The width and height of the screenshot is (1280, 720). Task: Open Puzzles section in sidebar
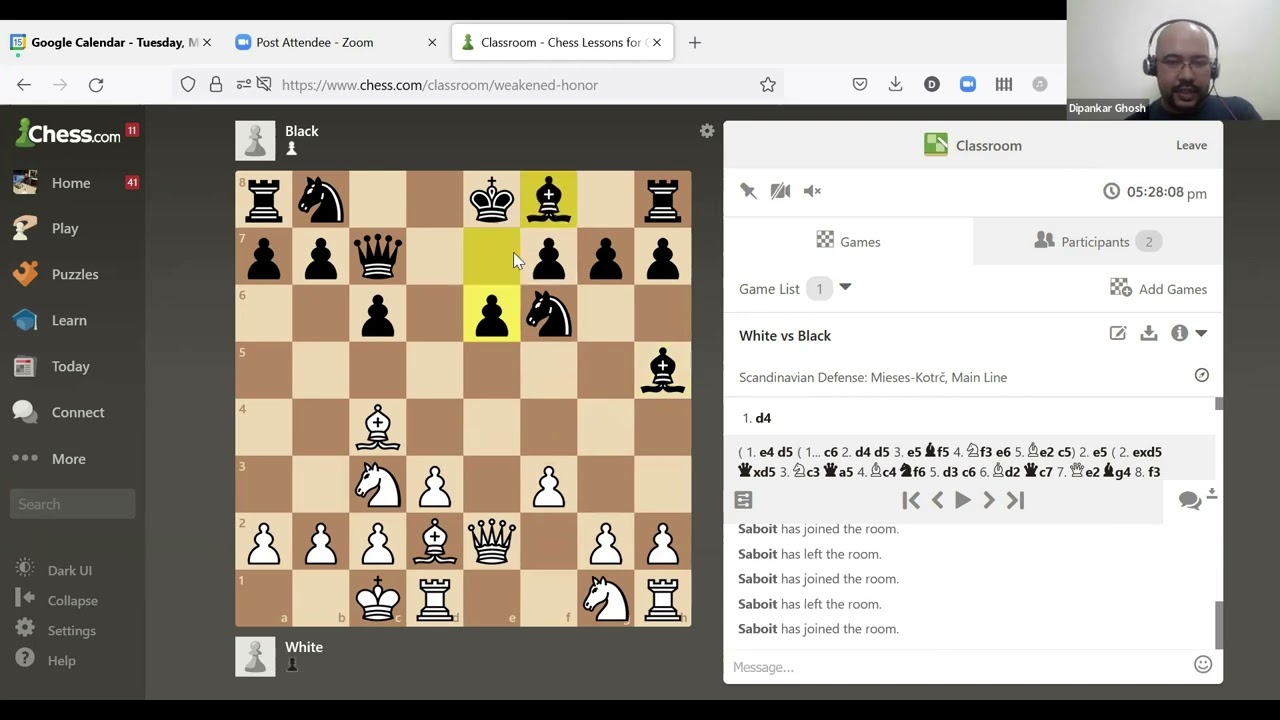tap(75, 274)
